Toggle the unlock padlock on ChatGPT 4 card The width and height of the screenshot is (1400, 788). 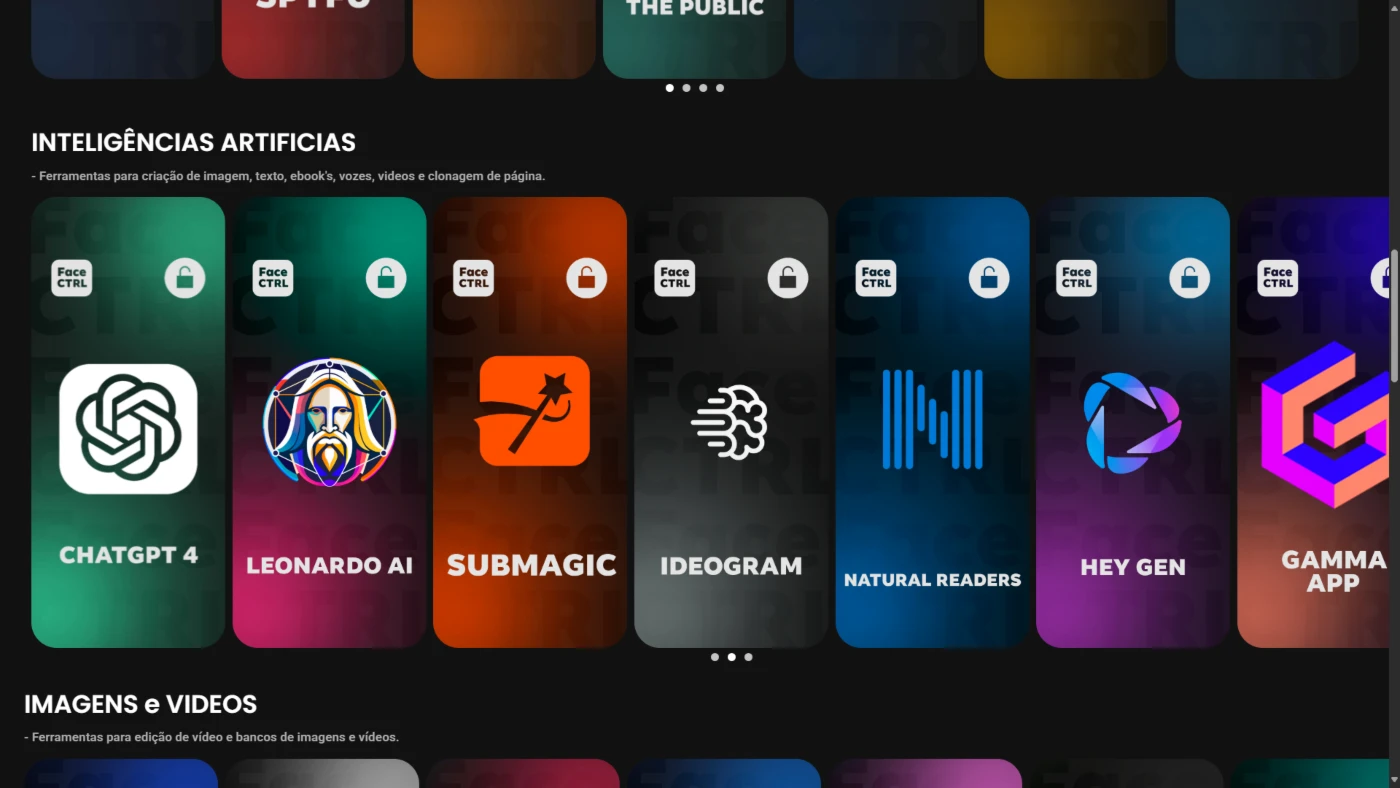tap(185, 278)
